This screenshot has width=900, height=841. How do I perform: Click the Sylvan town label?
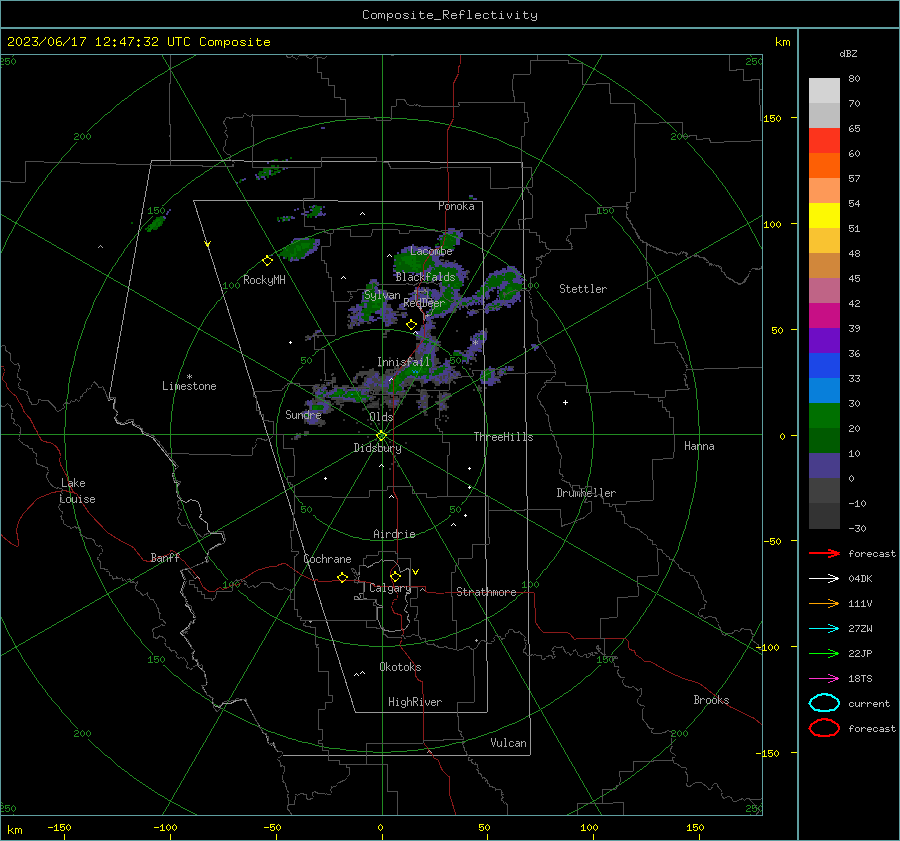(x=382, y=295)
